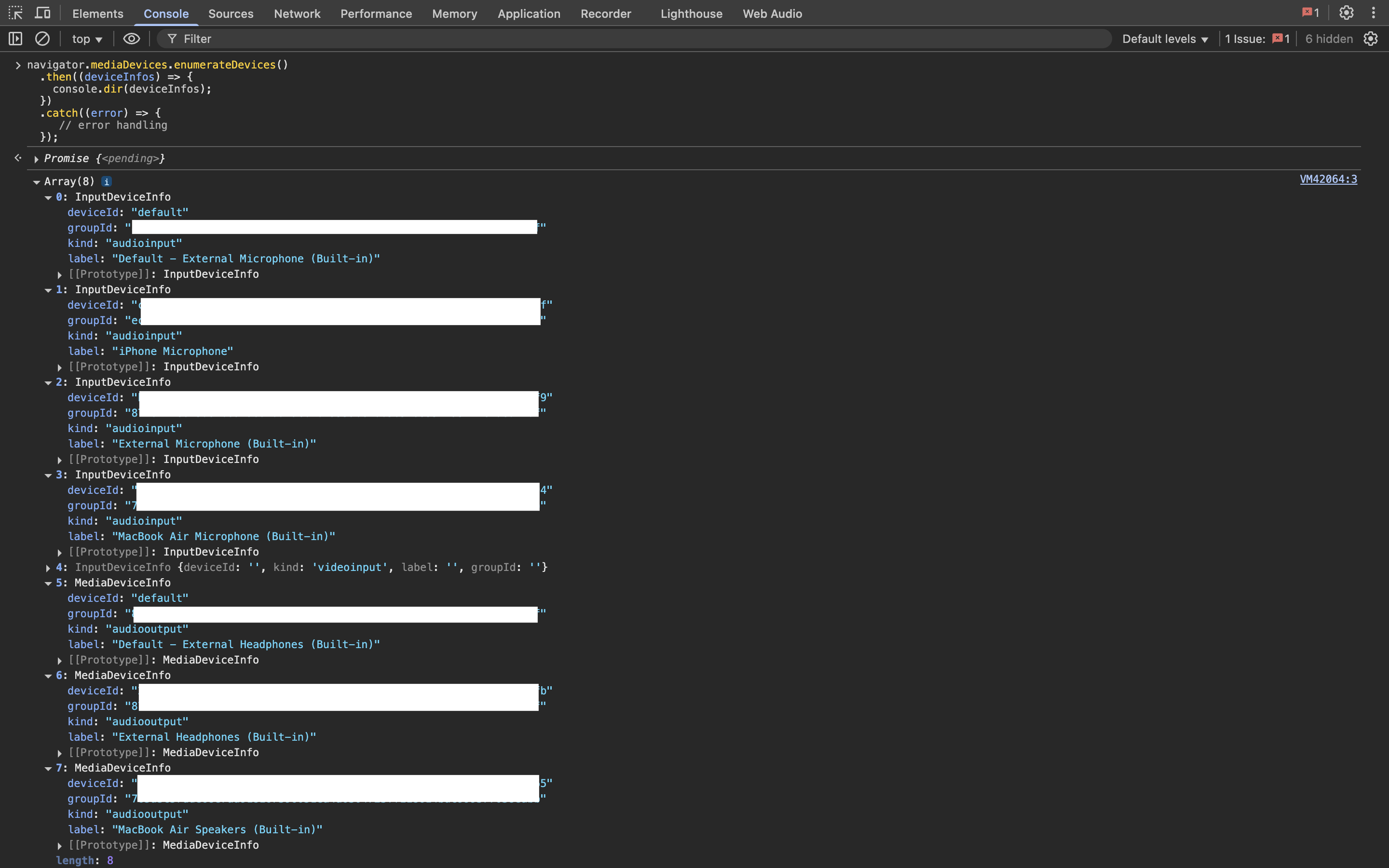The width and height of the screenshot is (1389, 868).
Task: Show the console sidebar icon
Action: [x=15, y=39]
